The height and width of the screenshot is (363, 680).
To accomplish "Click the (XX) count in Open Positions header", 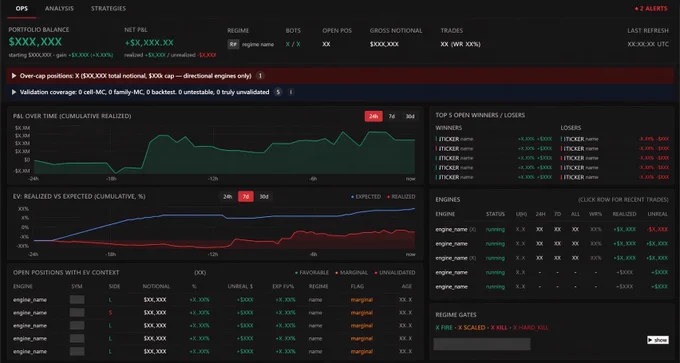I will coord(199,273).
